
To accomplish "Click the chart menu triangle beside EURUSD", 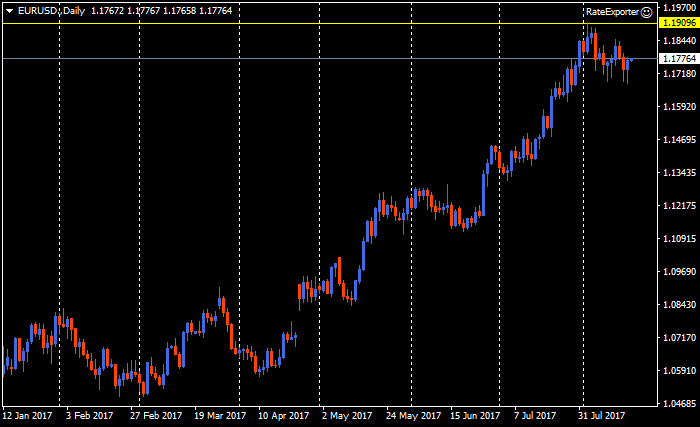I will 9,11.
